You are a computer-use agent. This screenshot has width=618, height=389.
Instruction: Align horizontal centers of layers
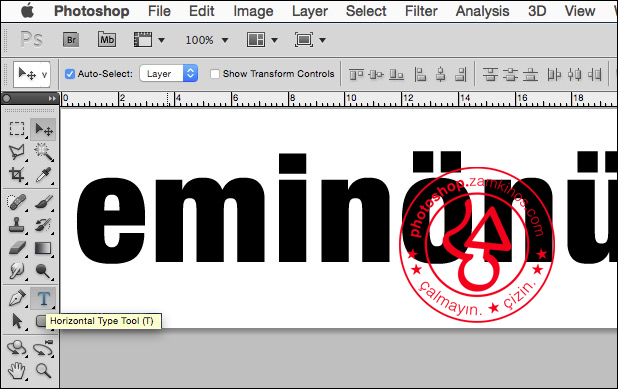441,74
